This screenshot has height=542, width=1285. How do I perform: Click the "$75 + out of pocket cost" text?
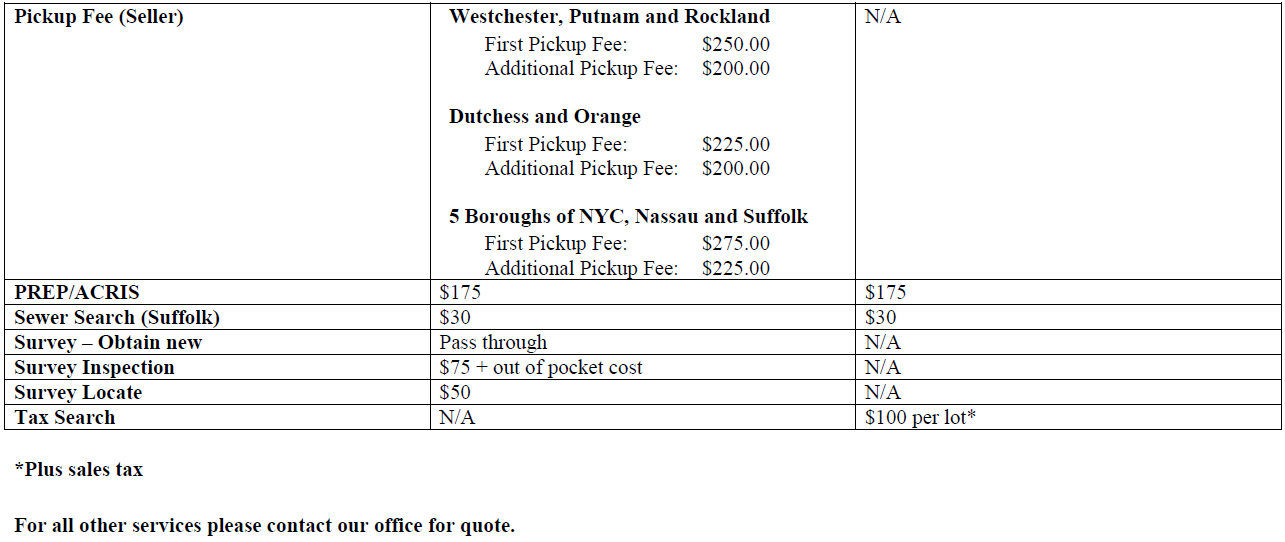click(x=540, y=368)
